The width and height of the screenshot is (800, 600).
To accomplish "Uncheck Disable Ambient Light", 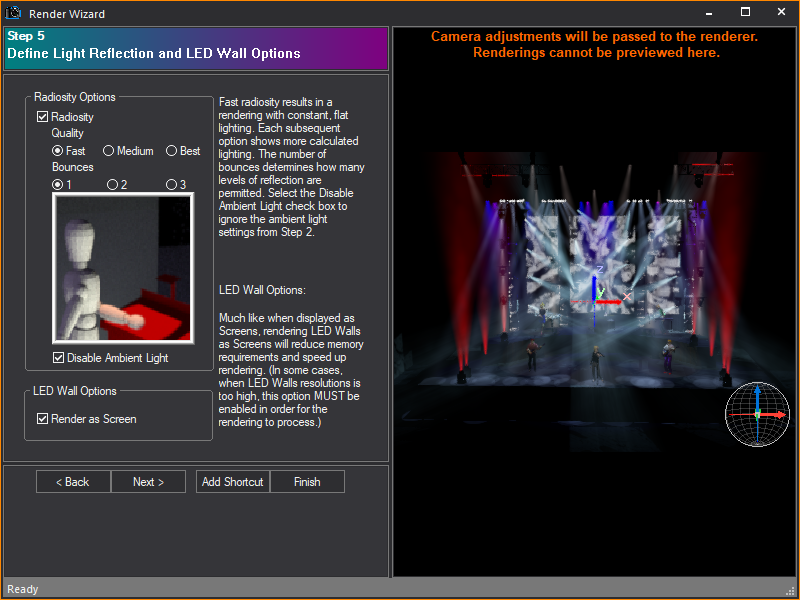I will point(58,357).
